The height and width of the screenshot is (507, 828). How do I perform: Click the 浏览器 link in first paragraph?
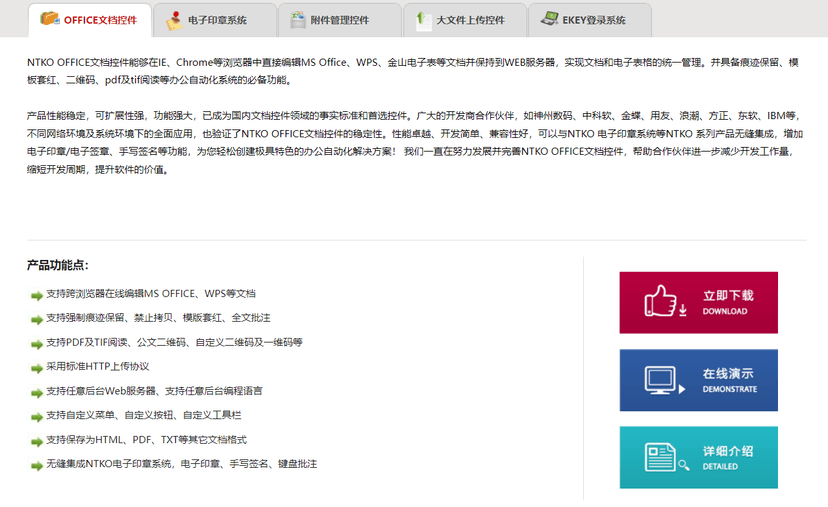[x=237, y=63]
